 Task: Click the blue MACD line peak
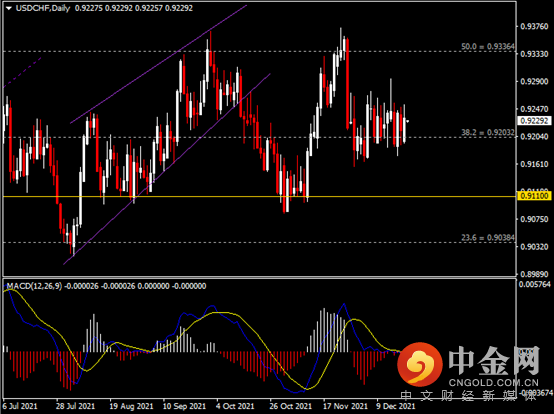click(x=343, y=304)
